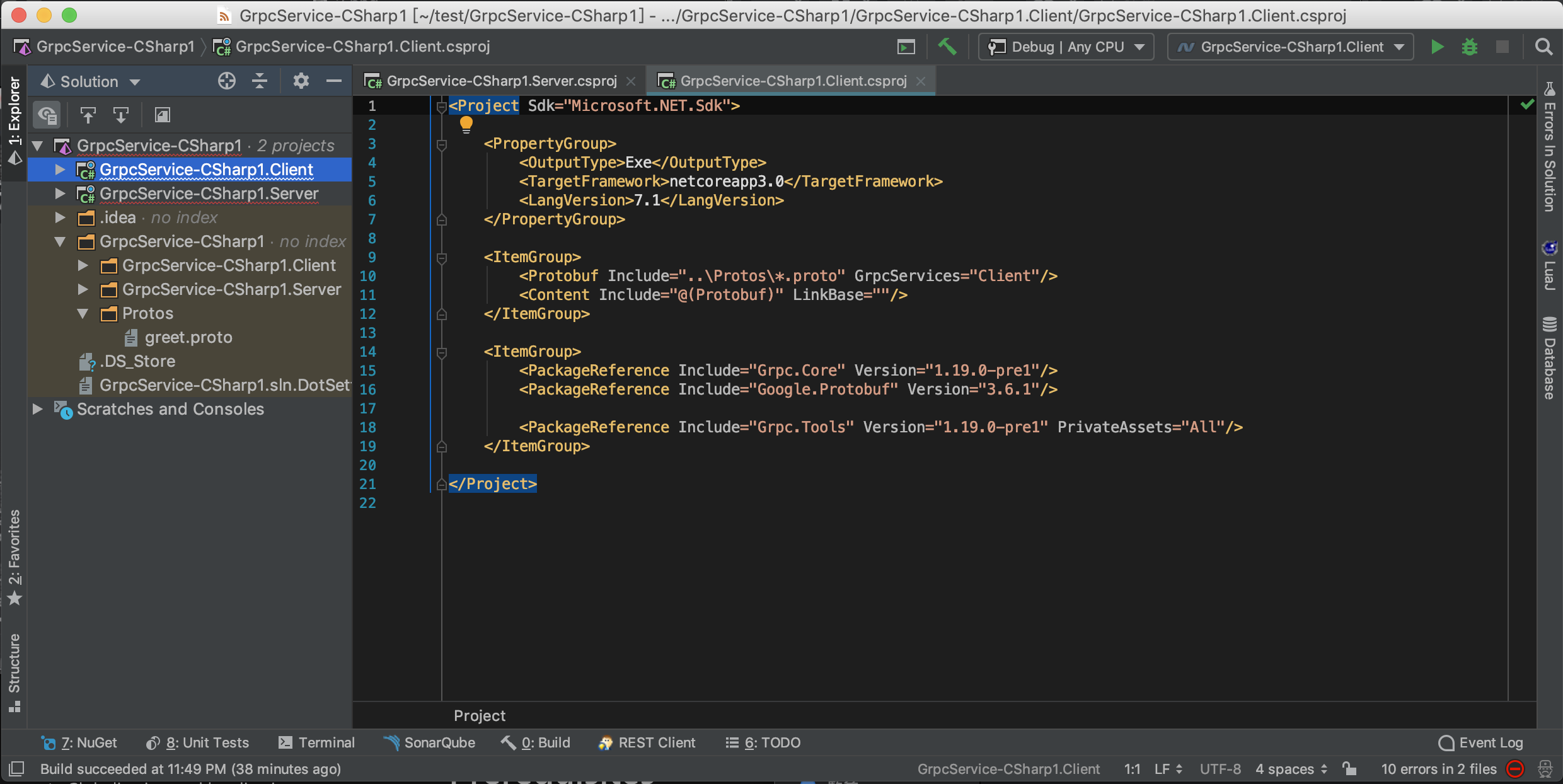Click the lightbulb quick-fix icon
The width and height of the screenshot is (1563, 784).
[466, 125]
